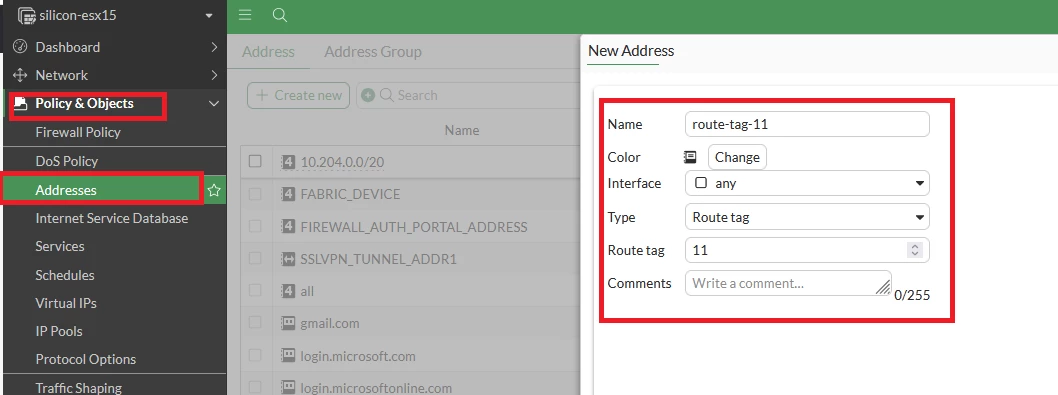Tick the checkbox for 10.204.0.0/20

pos(255,161)
